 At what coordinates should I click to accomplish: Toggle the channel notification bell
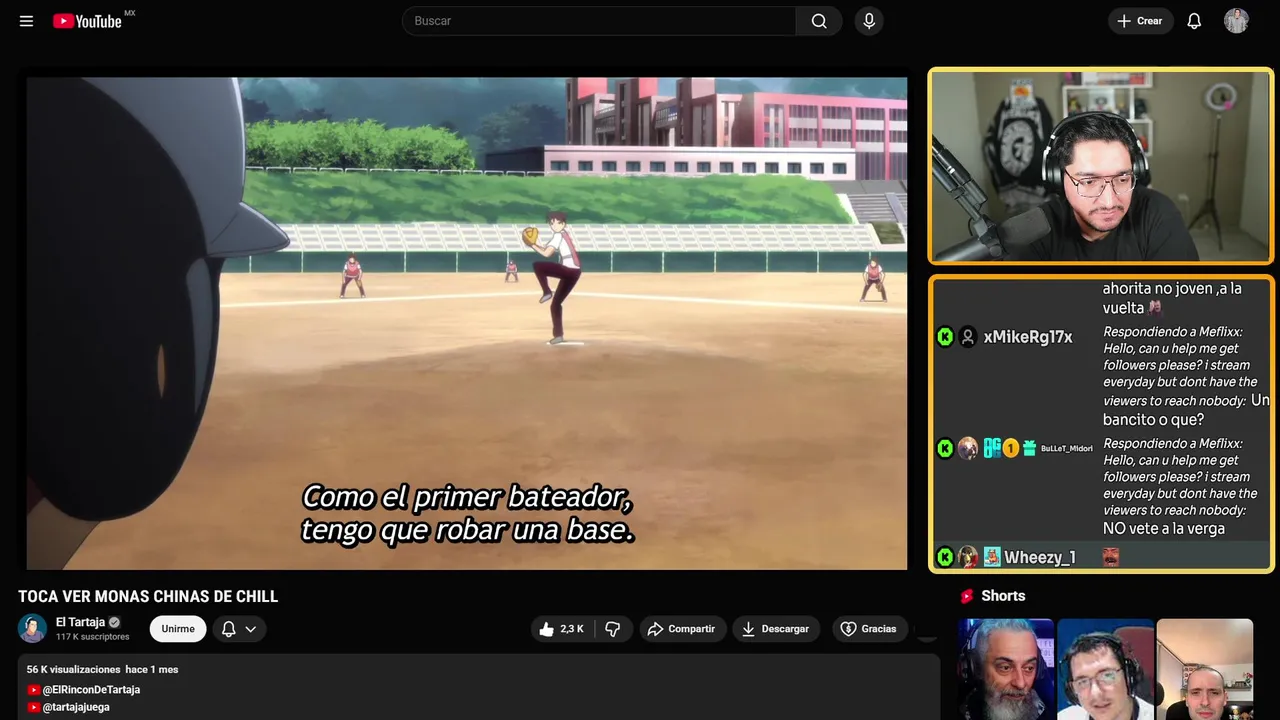pyautogui.click(x=228, y=629)
